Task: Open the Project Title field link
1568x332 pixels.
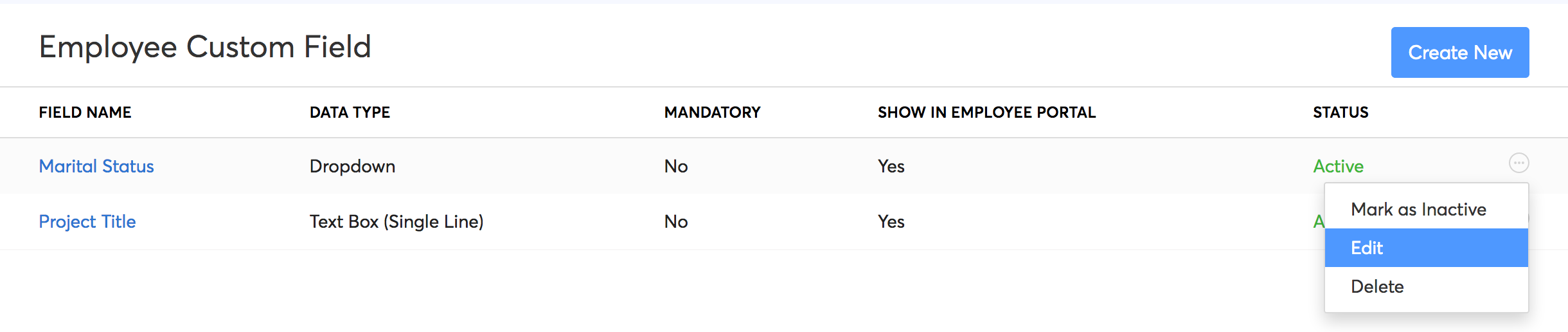Action: point(87,222)
